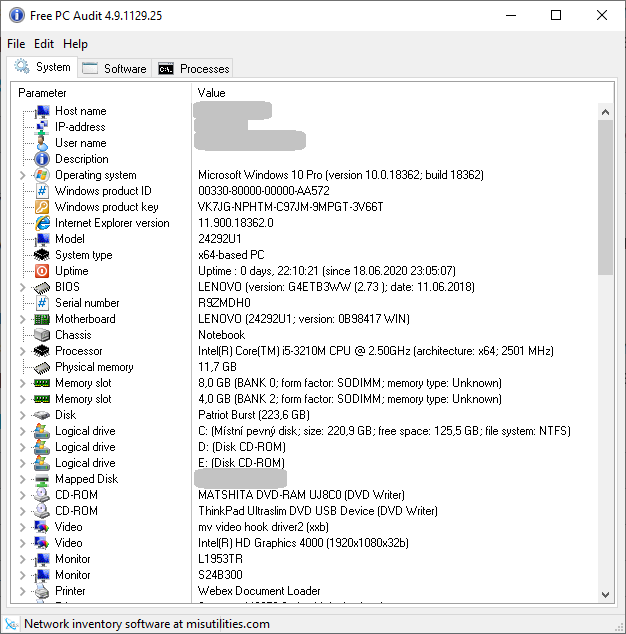Select the Internet Explorer value 11.900.18362.0
Viewport: 626px width, 634px height.
click(236, 223)
